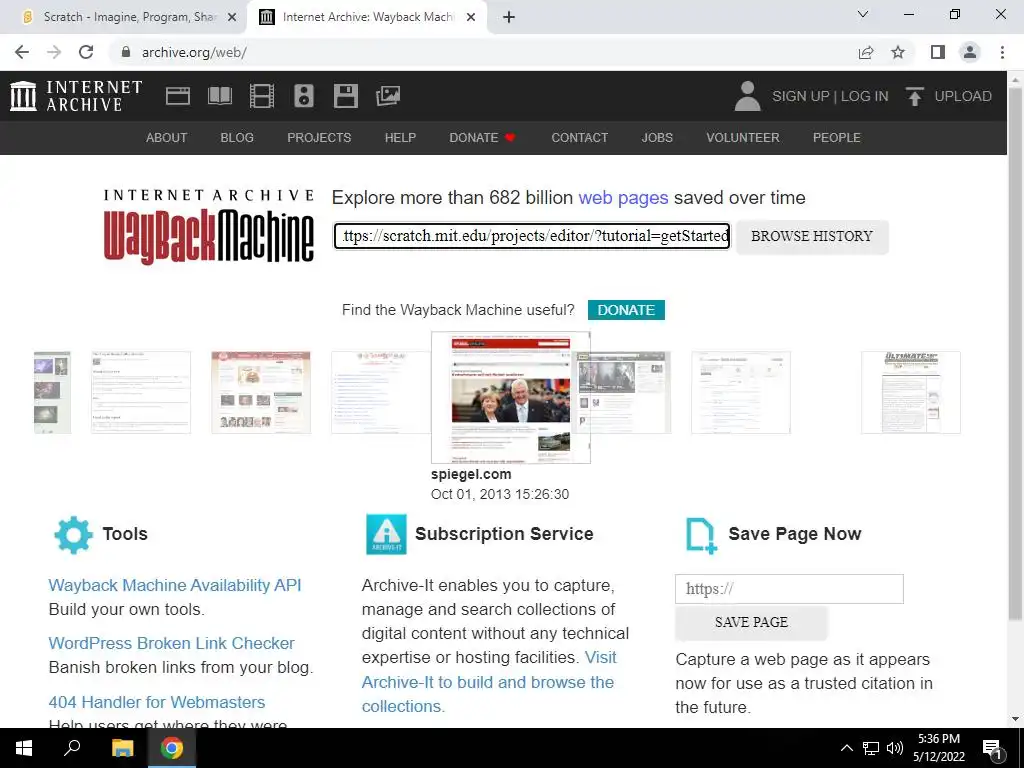Show hidden system tray icons

(x=846, y=748)
